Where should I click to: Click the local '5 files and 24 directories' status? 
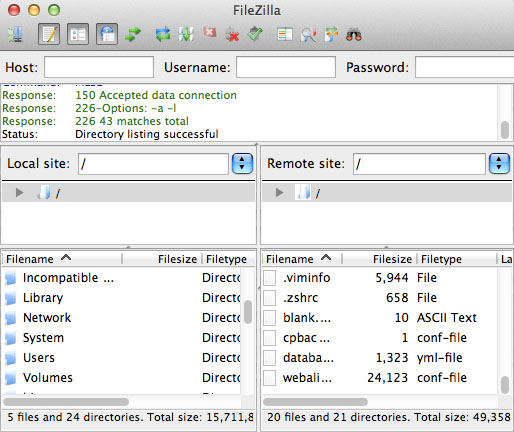(130, 417)
